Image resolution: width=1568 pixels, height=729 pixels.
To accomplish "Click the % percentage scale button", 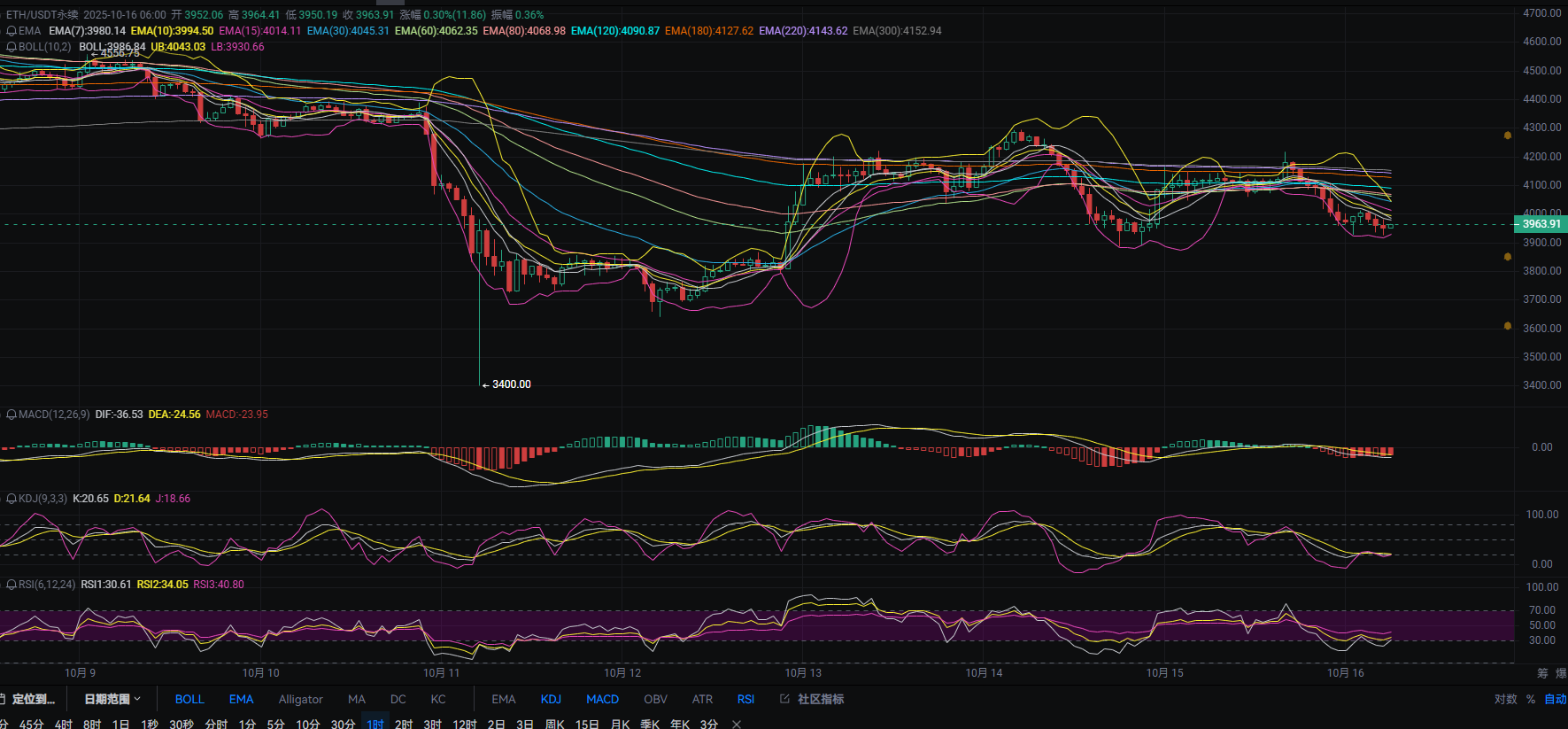I will point(1531,699).
